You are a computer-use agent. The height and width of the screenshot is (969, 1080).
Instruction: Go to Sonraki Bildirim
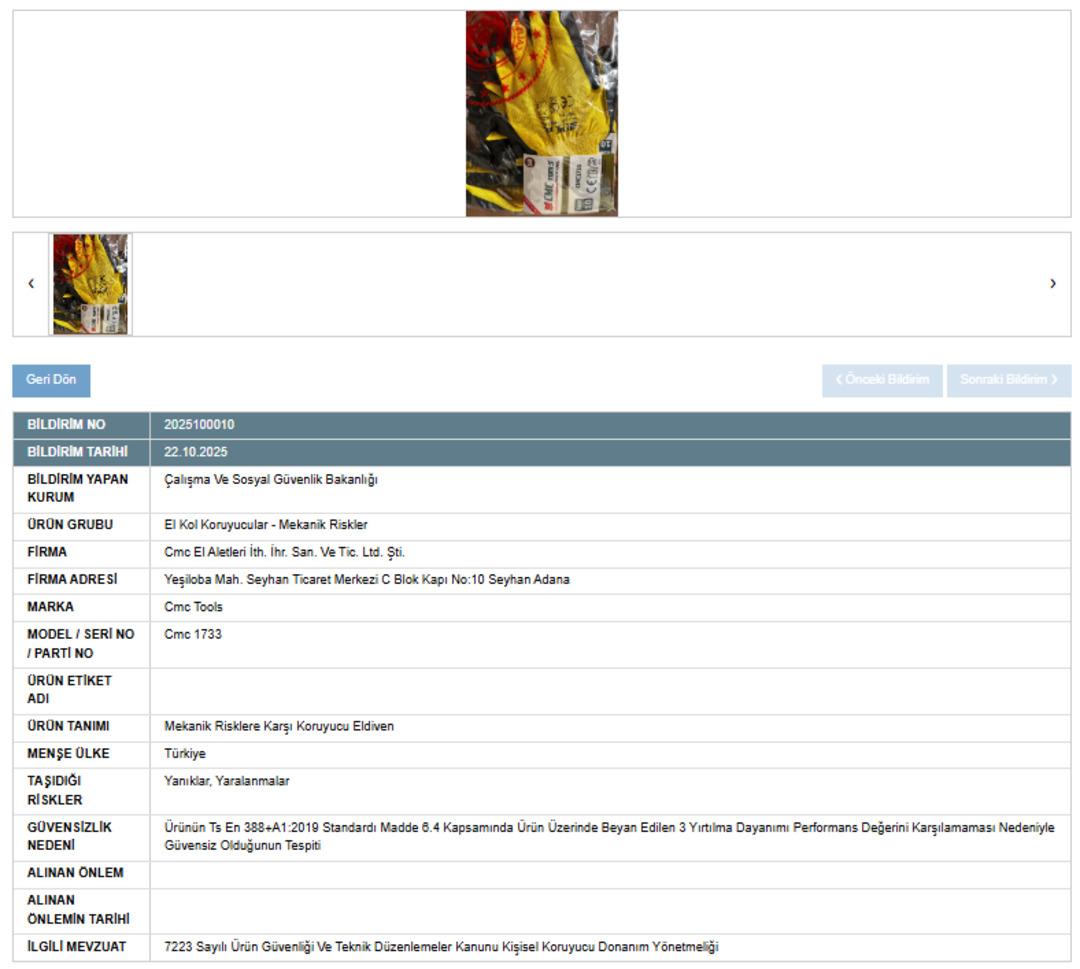(x=1008, y=380)
